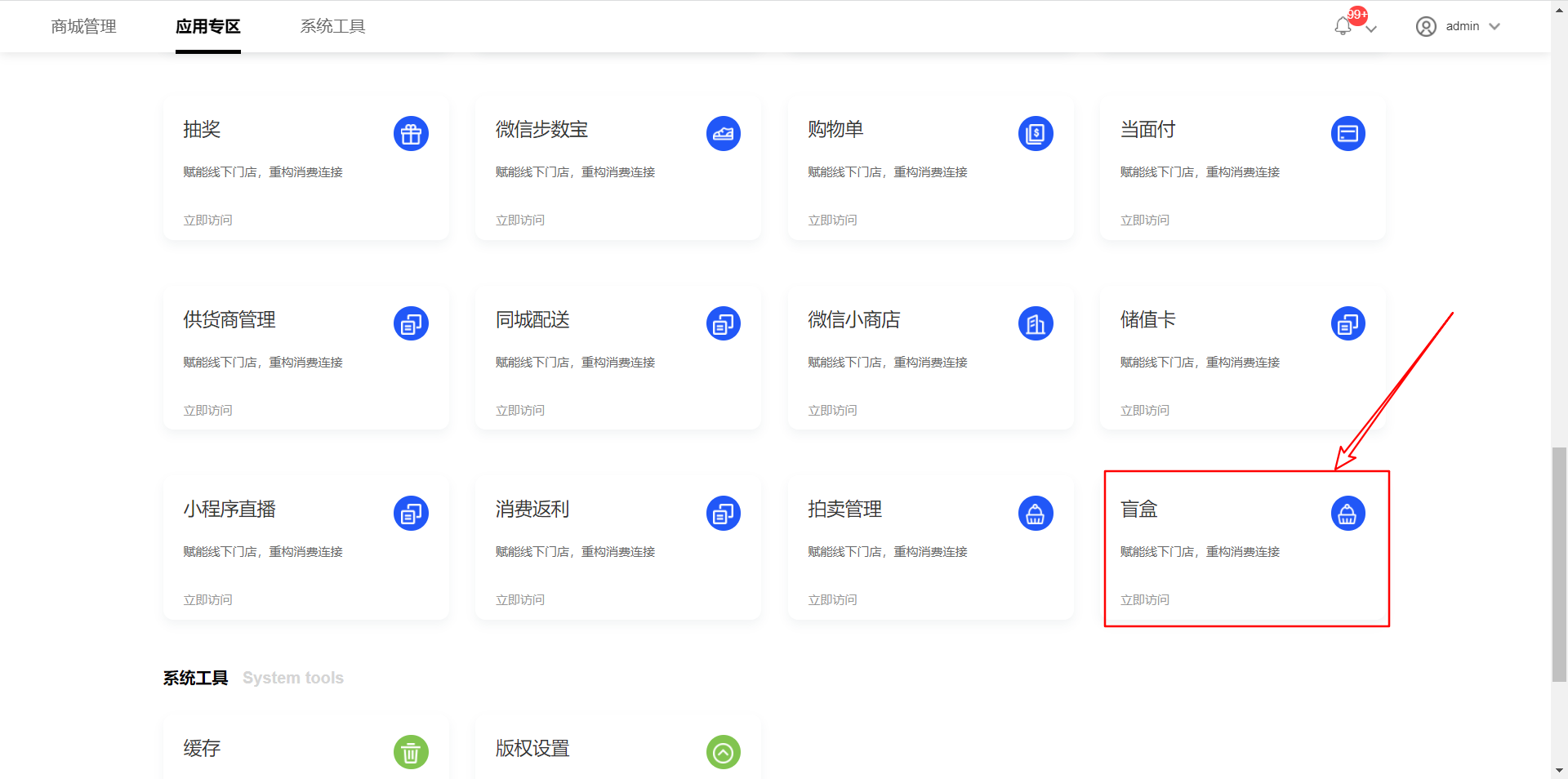Click the icon on 供货商管理 card

click(x=411, y=323)
